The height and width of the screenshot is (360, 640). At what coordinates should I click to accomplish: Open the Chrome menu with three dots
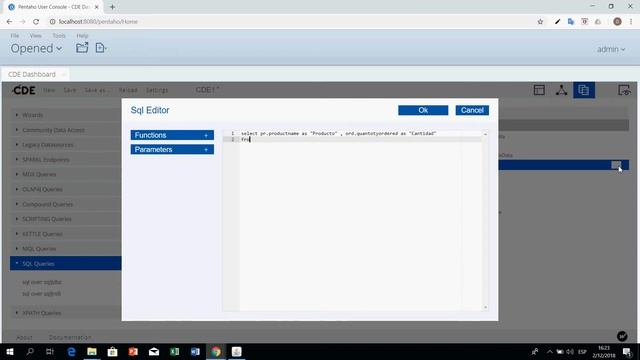(631, 22)
